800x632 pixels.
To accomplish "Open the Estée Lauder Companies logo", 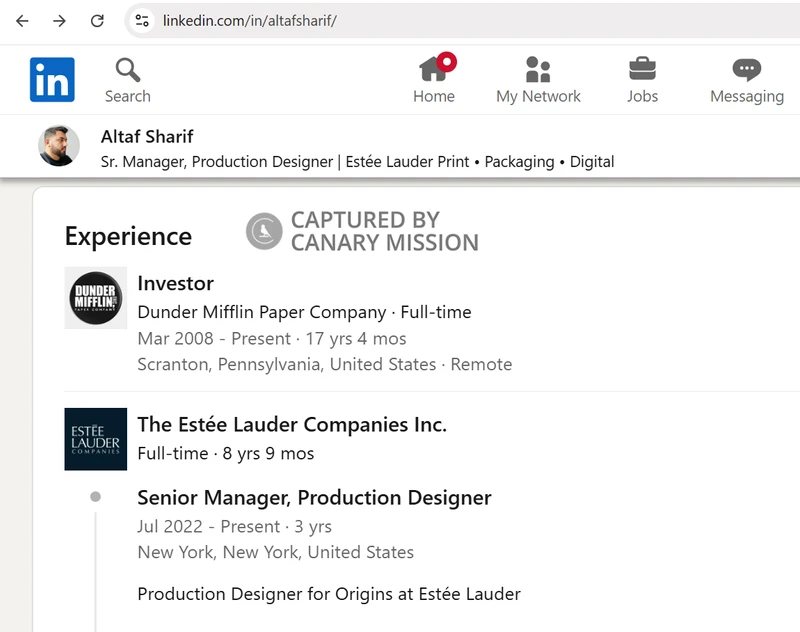I will (x=95, y=439).
